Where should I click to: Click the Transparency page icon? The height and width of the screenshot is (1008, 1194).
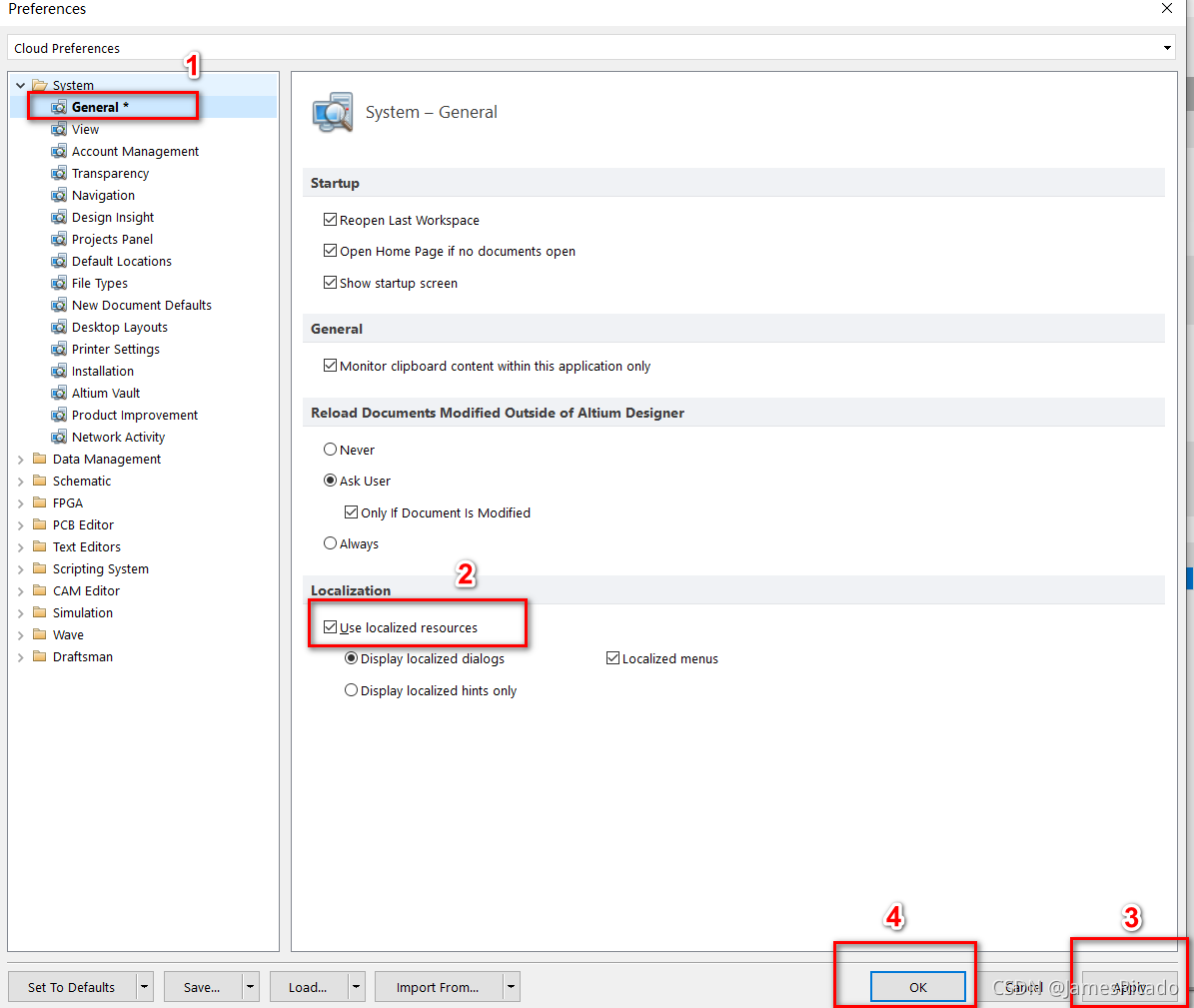click(59, 174)
